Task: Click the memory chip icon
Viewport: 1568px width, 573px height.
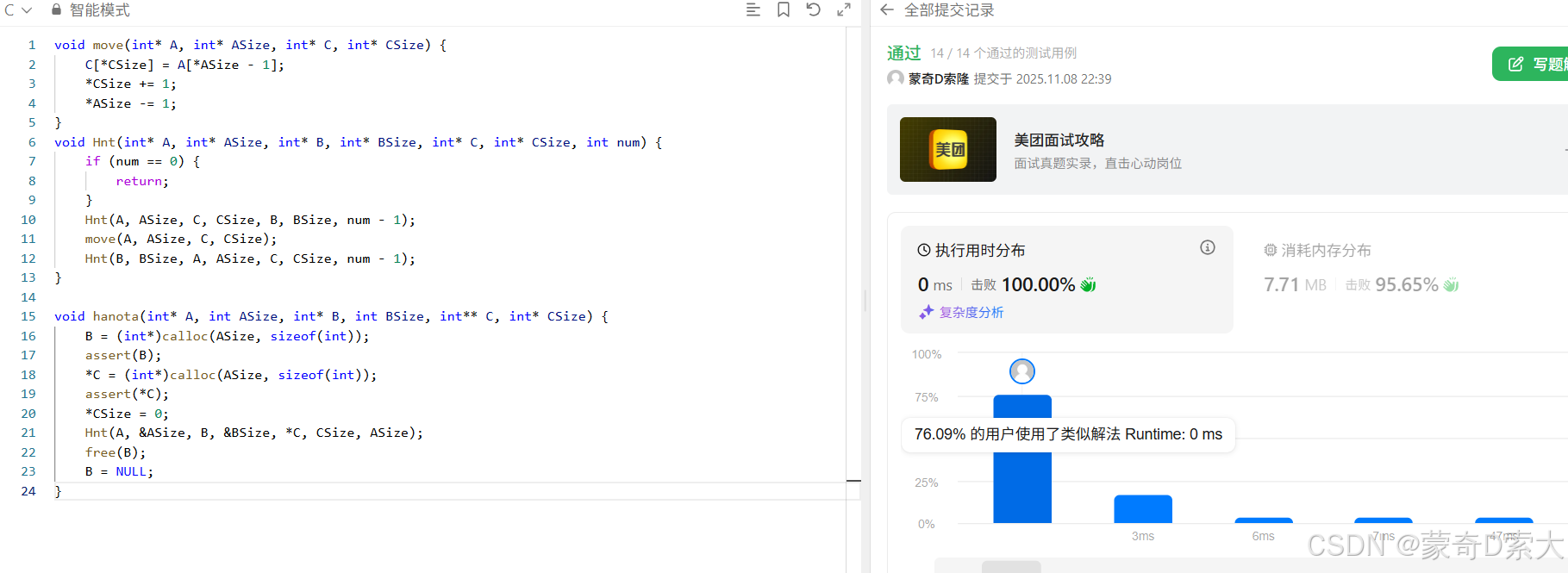Action: coord(1270,250)
